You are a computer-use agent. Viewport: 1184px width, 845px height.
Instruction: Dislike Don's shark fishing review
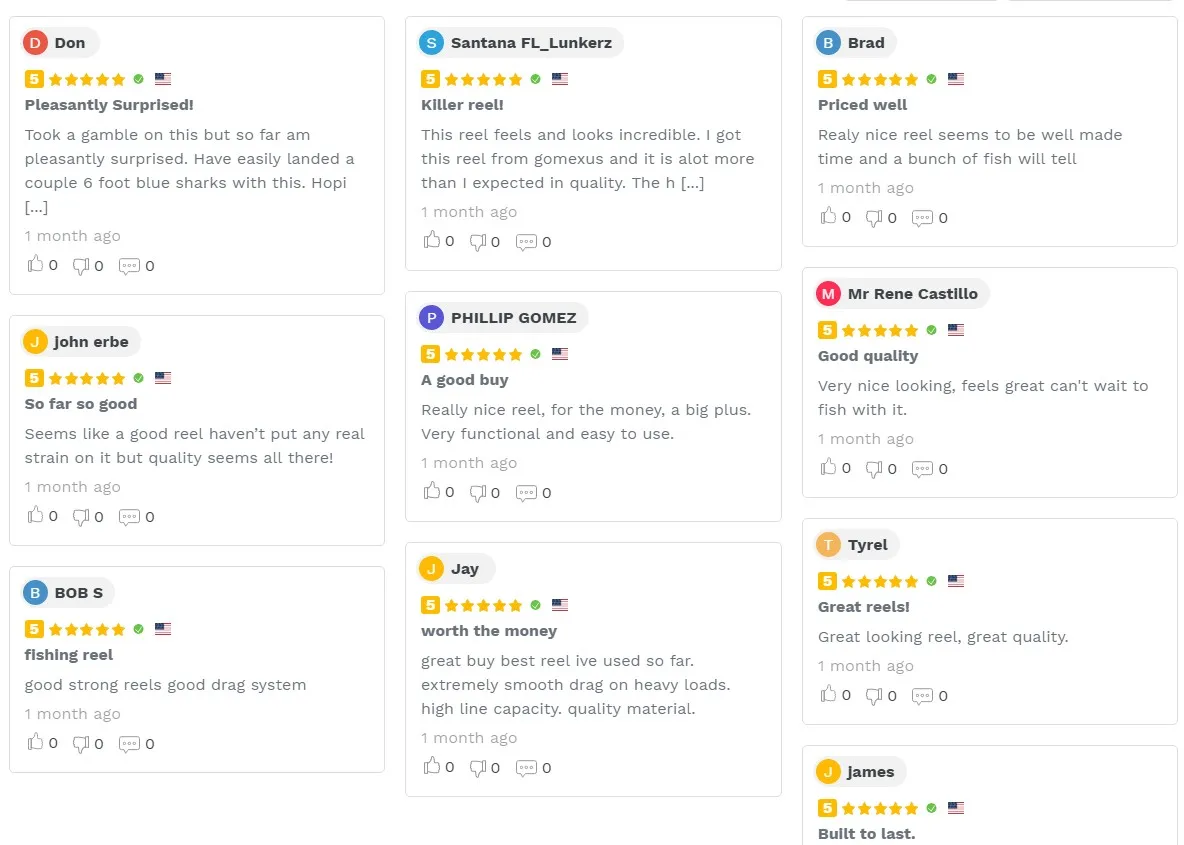coord(82,265)
